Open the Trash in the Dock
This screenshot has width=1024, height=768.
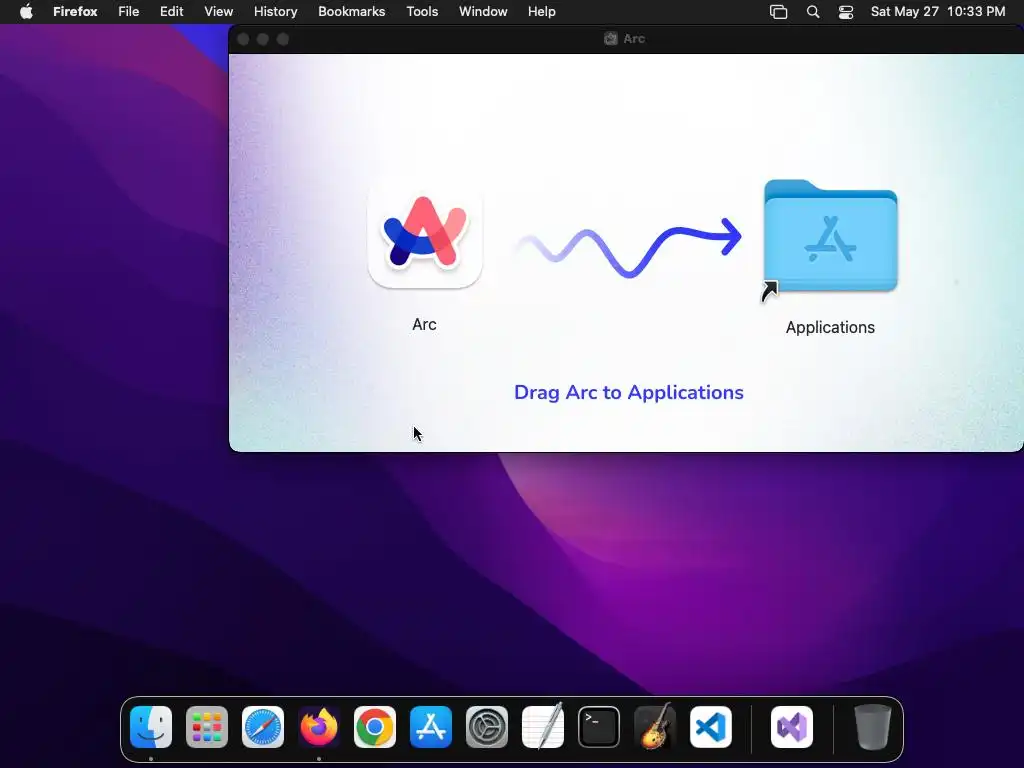(x=872, y=727)
